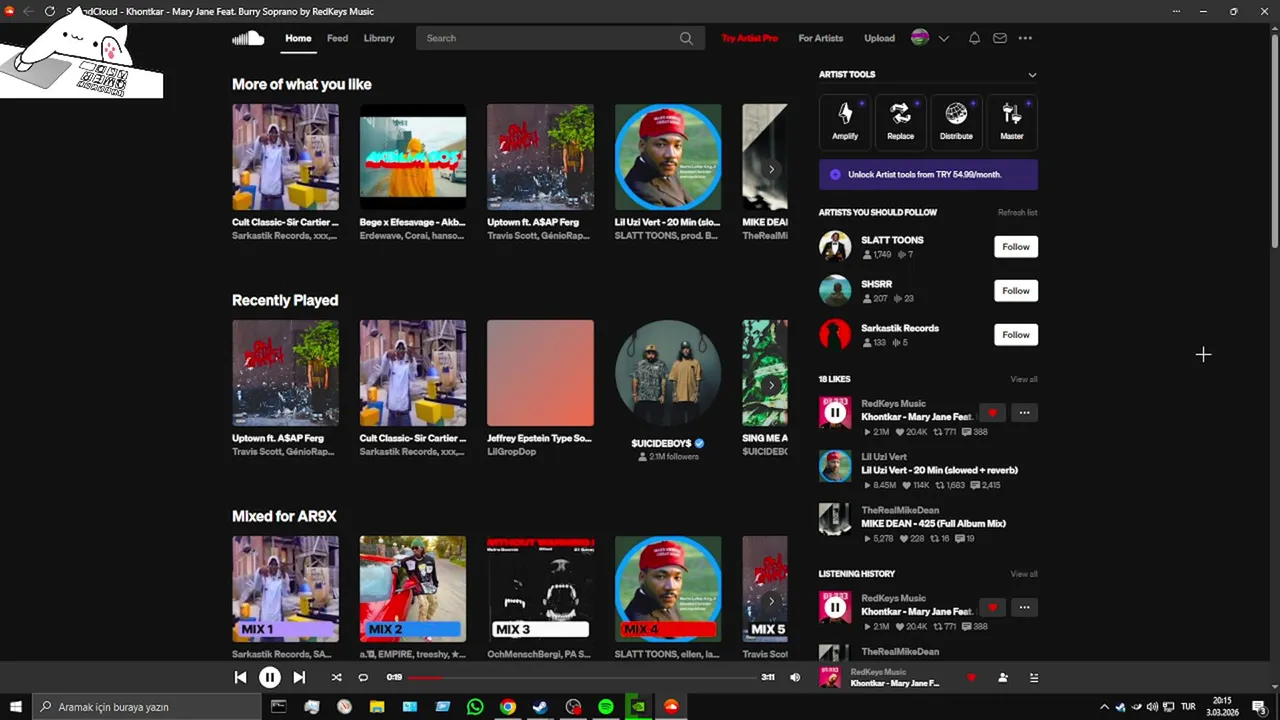1280x720 pixels.
Task: Switch to the Feed tab
Action: (338, 38)
